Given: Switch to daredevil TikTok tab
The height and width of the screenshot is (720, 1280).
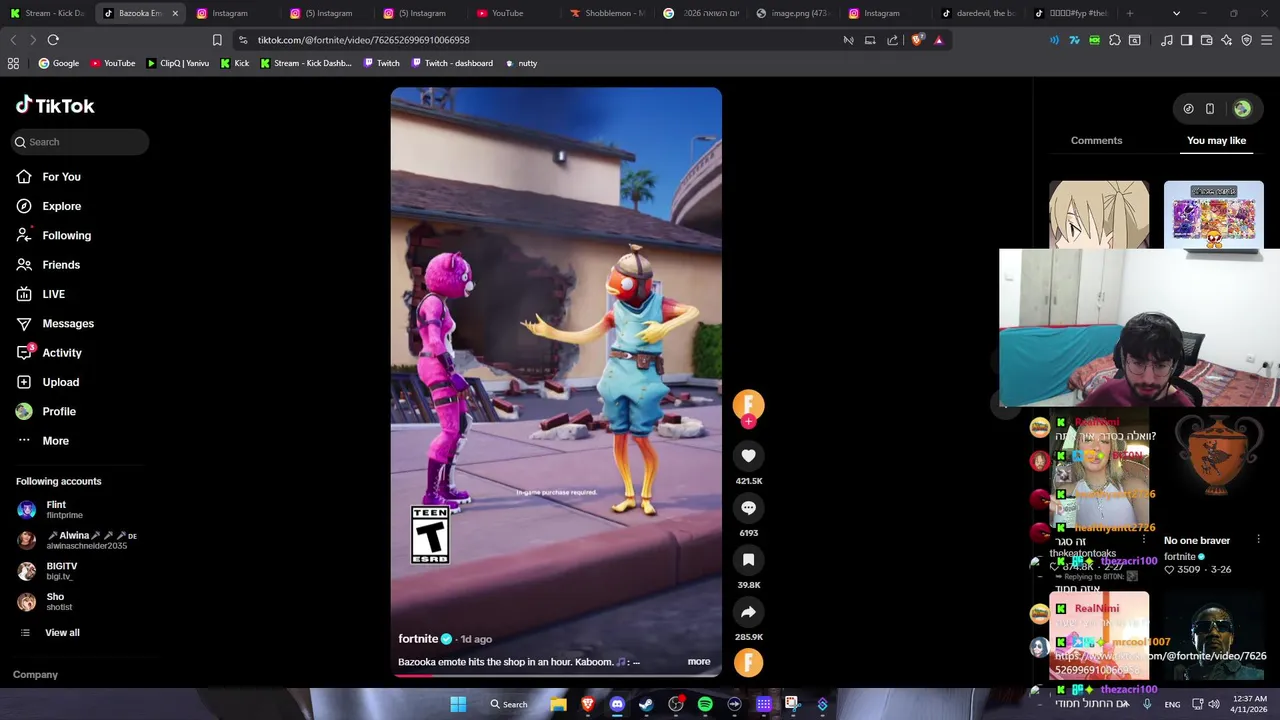Looking at the screenshot, I should (x=980, y=13).
